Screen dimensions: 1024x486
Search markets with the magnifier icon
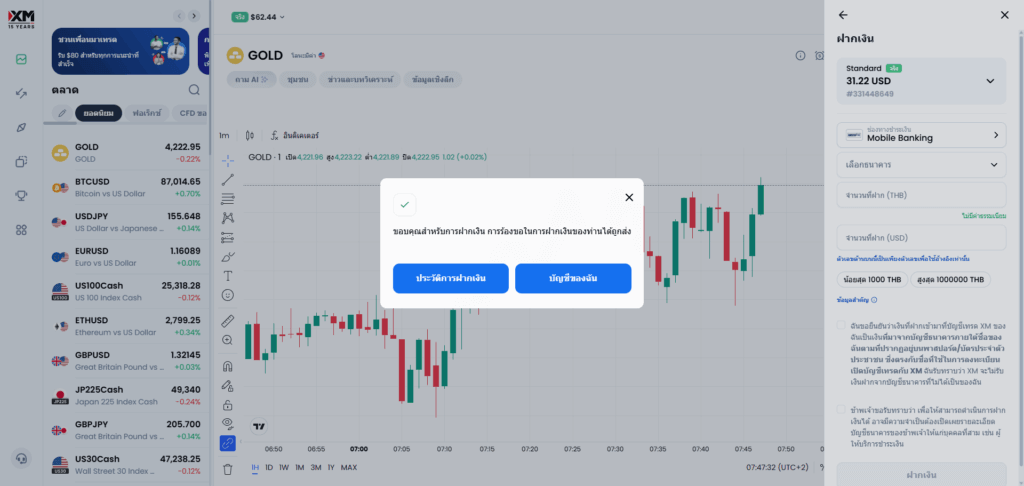pos(194,89)
